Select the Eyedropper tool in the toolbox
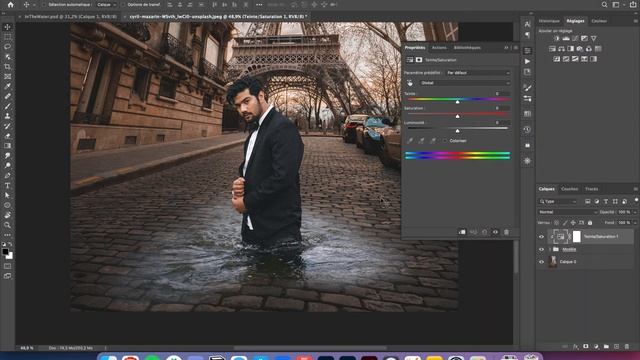 pos(7,86)
